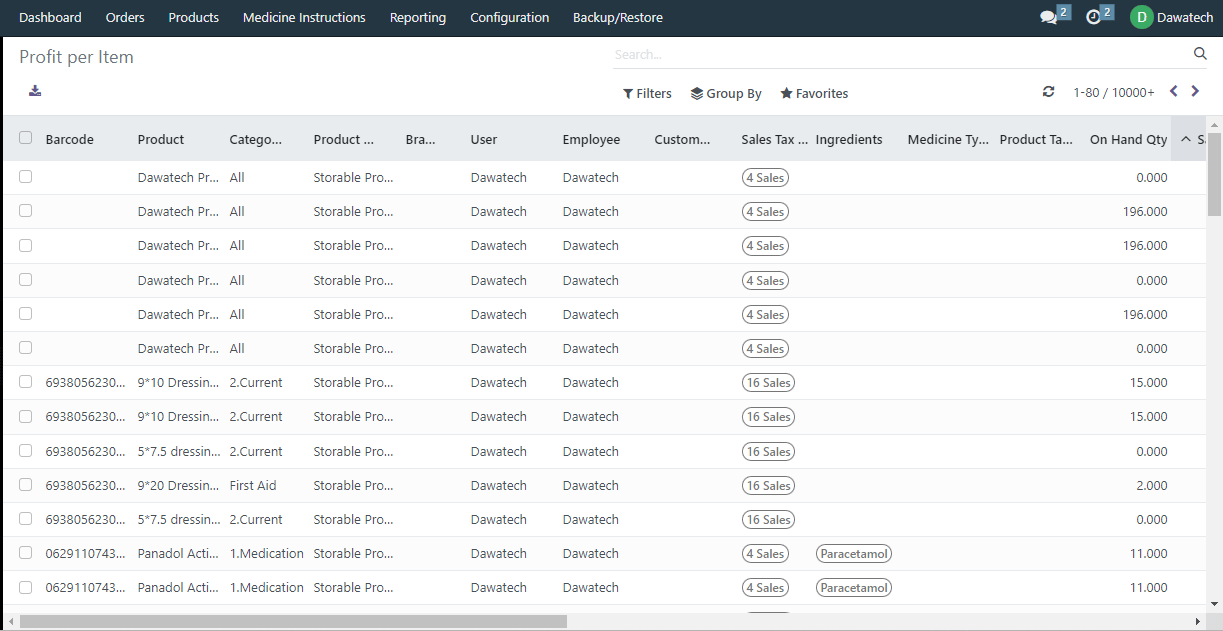This screenshot has height=631, width=1223.
Task: Click the scroll right arrow on horizontal scrollbar
Action: pyautogui.click(x=1200, y=621)
